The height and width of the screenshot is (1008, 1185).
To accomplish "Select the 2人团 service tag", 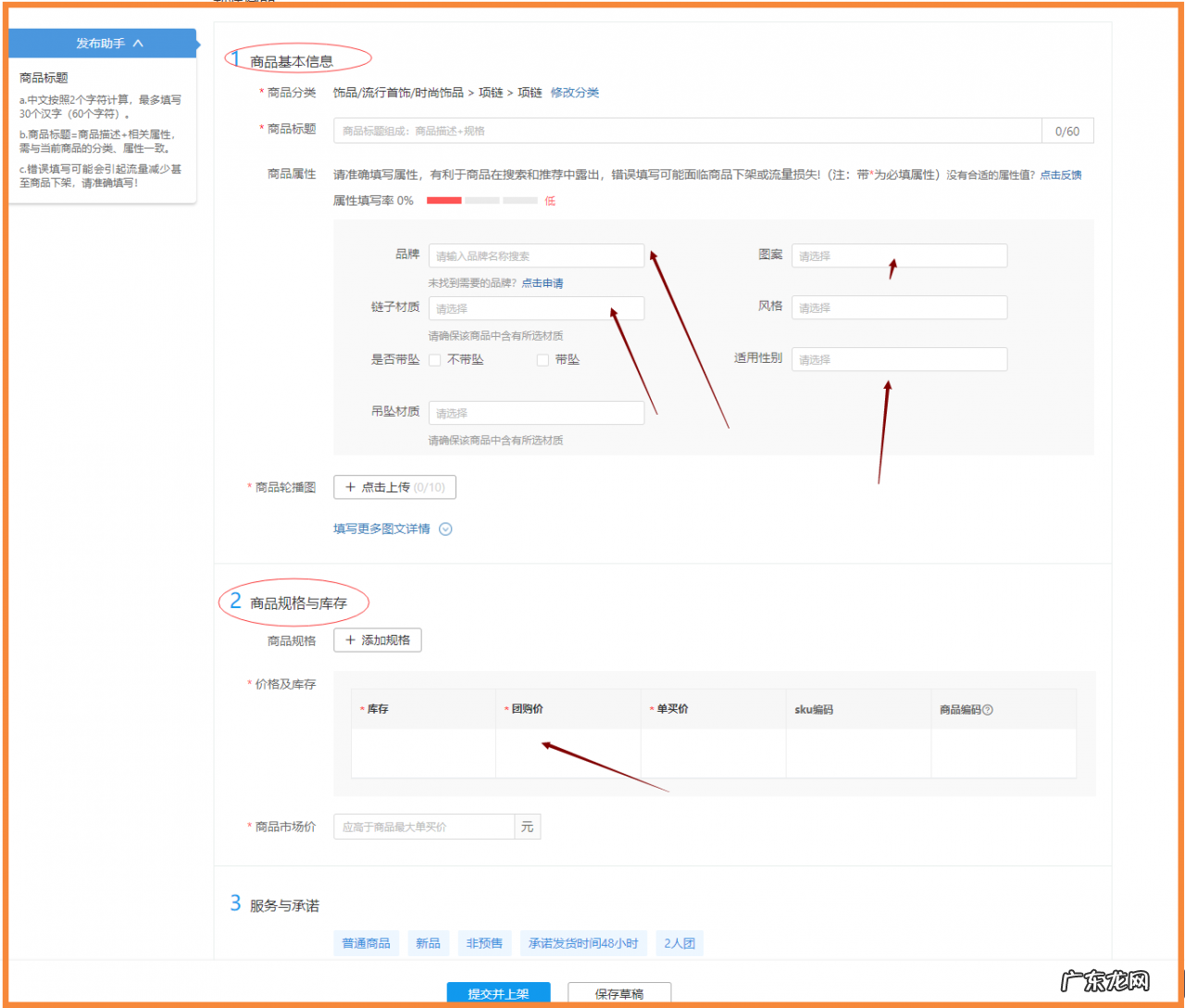I will pyautogui.click(x=680, y=942).
